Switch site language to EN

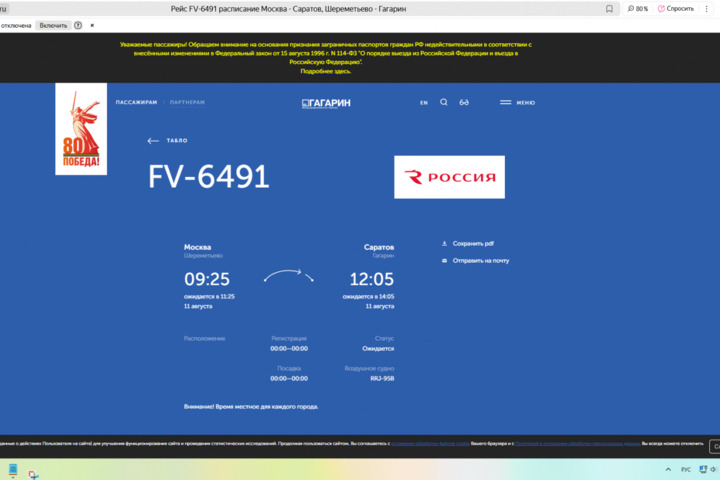click(x=424, y=102)
